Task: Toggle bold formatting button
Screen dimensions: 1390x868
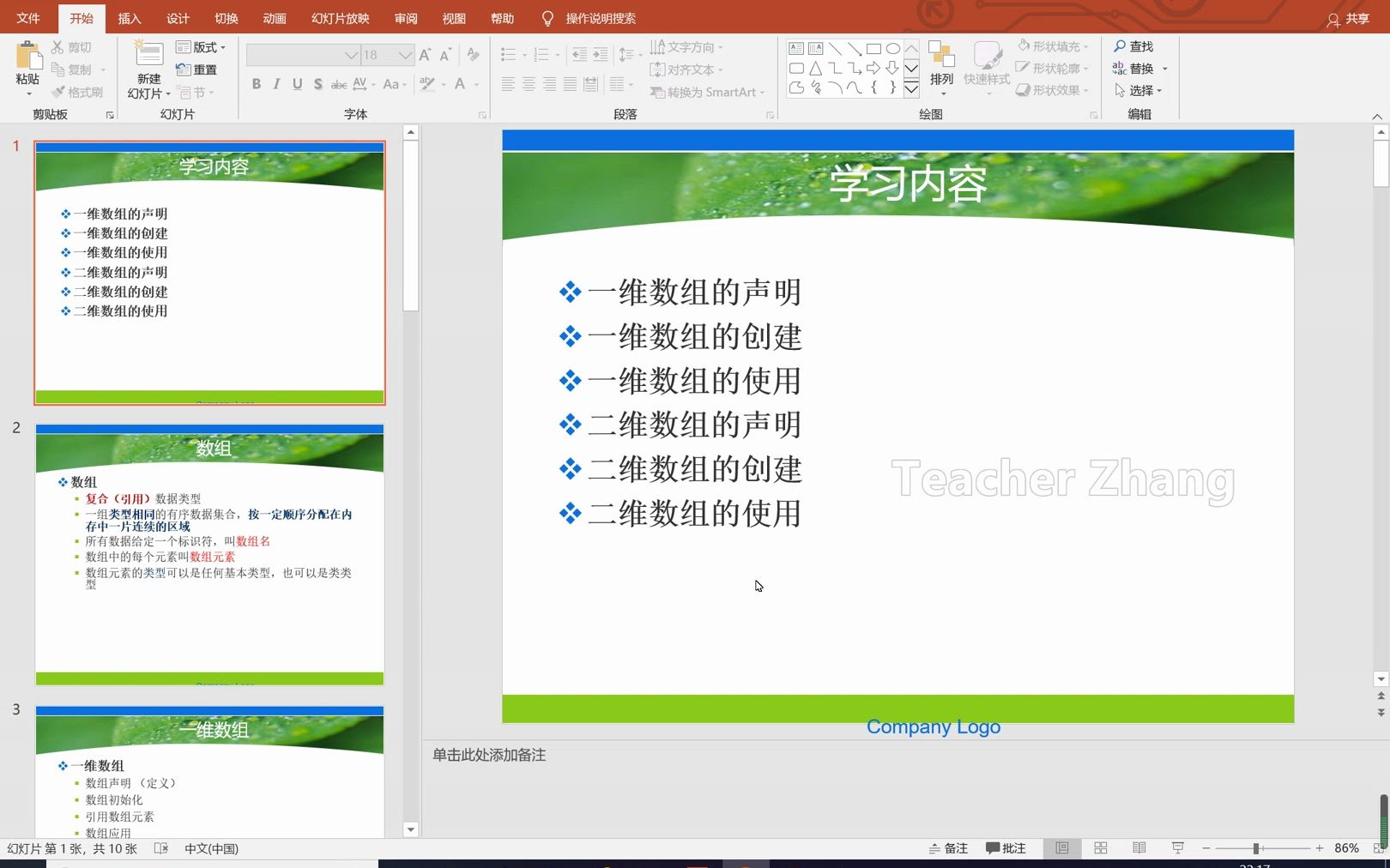Action: pyautogui.click(x=256, y=83)
